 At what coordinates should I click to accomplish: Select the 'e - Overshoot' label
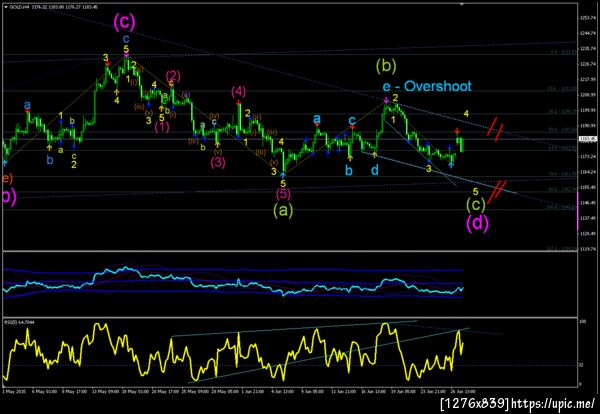427,86
